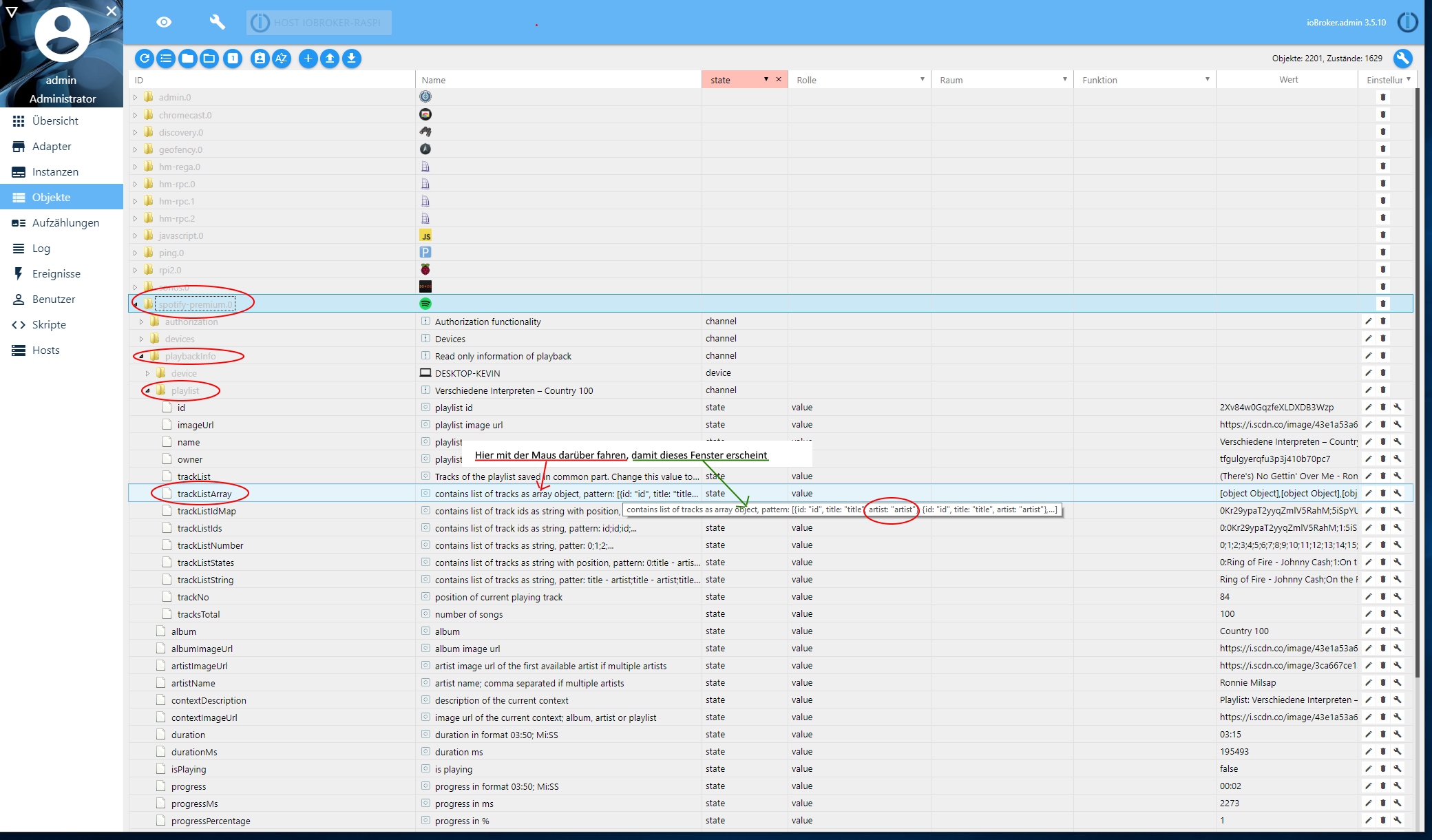Click the pencil edit icon for trackNo
The width and height of the screenshot is (1432, 840).
[x=1368, y=597]
